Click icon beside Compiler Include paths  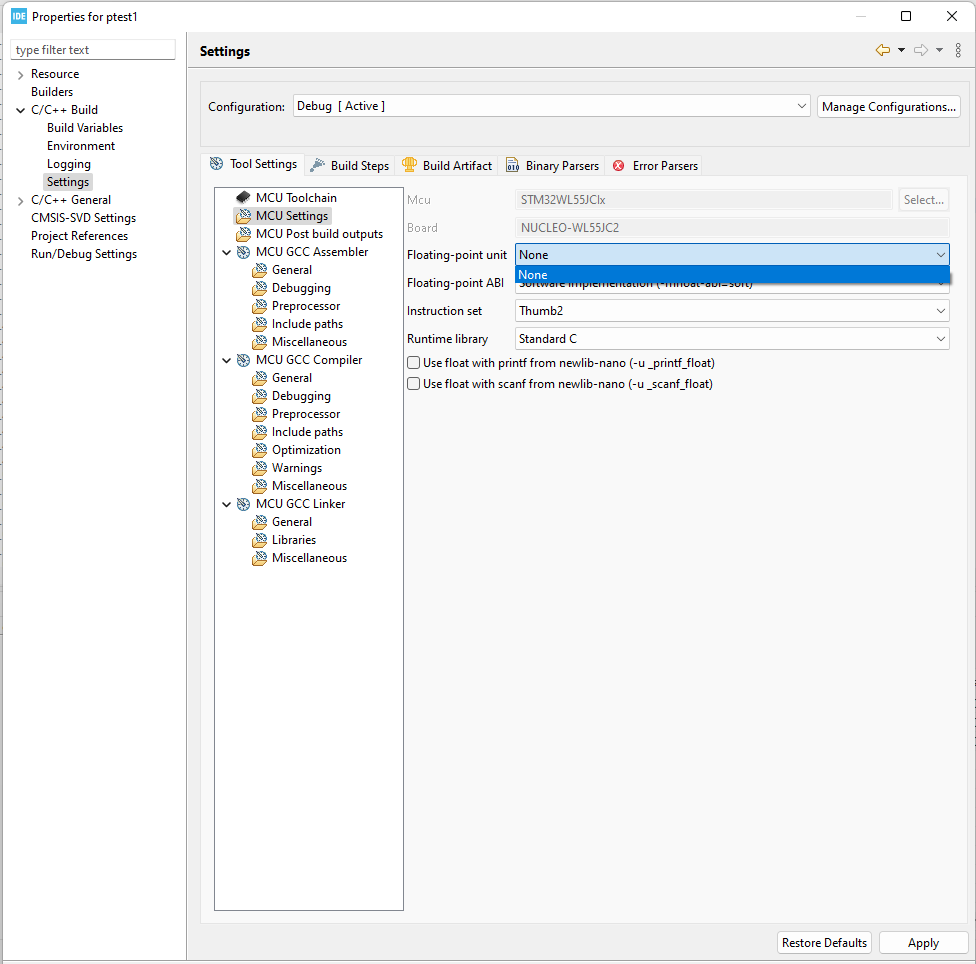[260, 432]
